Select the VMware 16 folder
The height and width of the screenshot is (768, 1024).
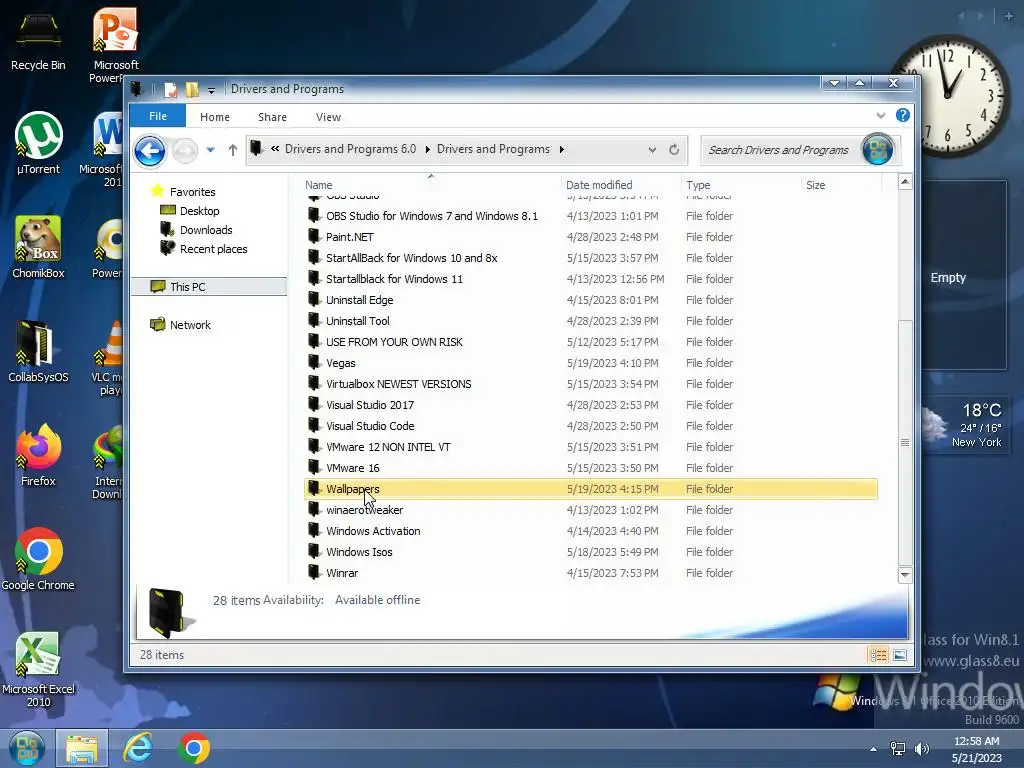[x=591, y=468]
